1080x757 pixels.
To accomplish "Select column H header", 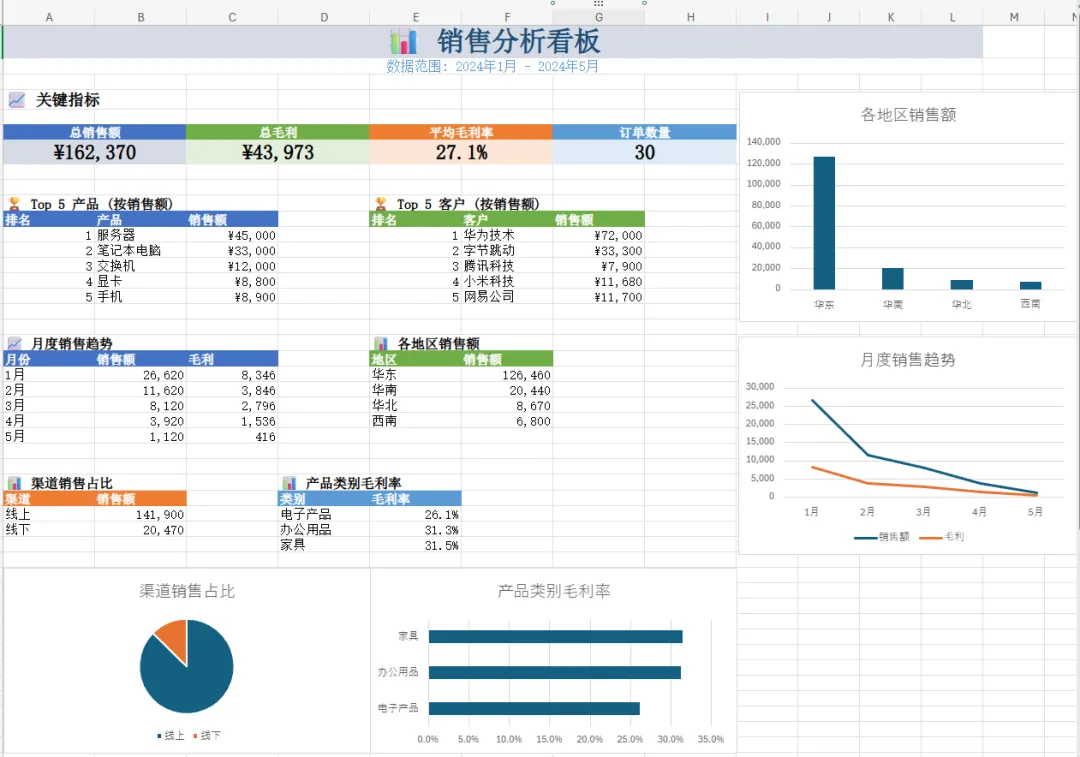I will tap(690, 17).
